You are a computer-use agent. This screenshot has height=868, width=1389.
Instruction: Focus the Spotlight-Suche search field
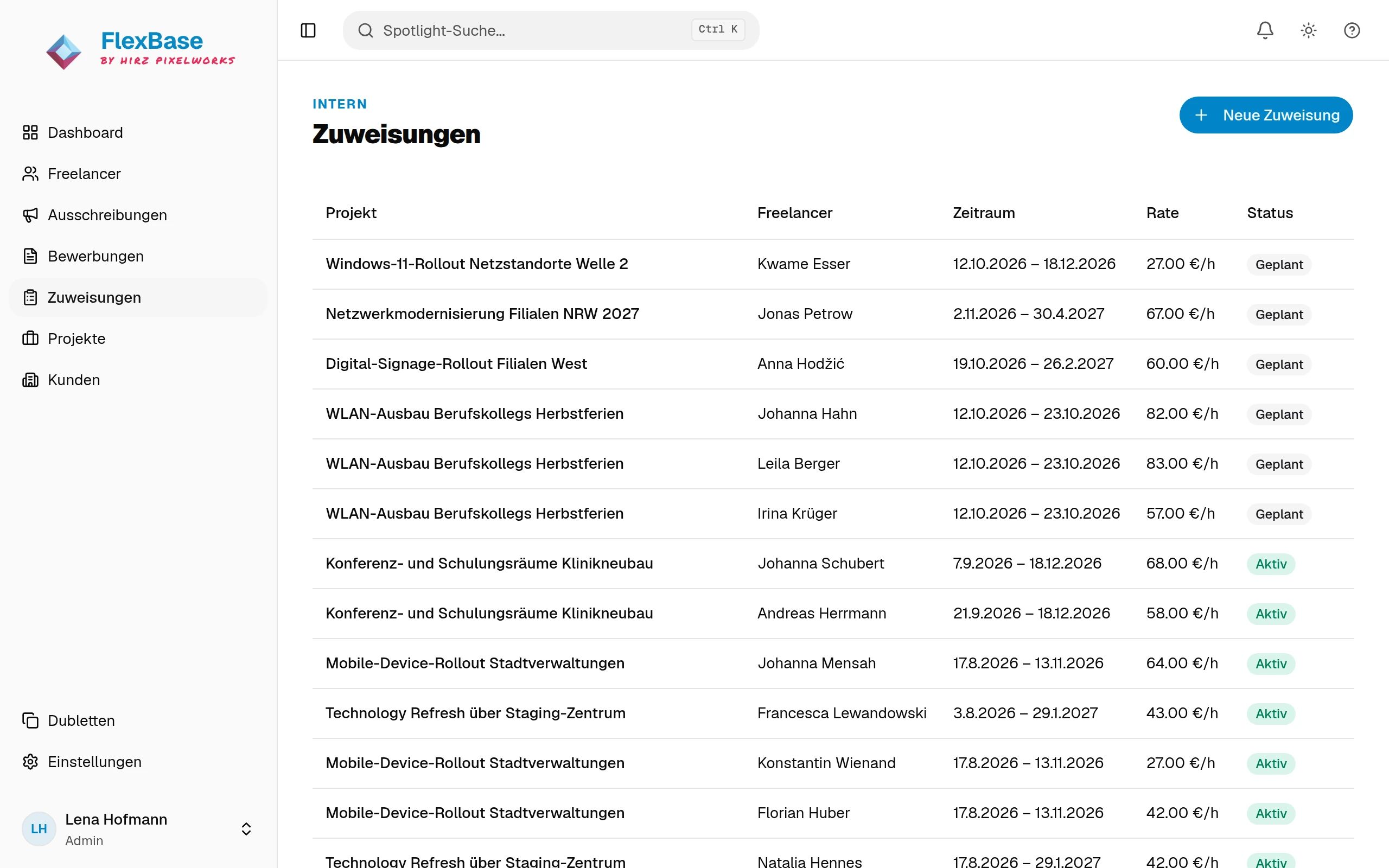tap(550, 30)
